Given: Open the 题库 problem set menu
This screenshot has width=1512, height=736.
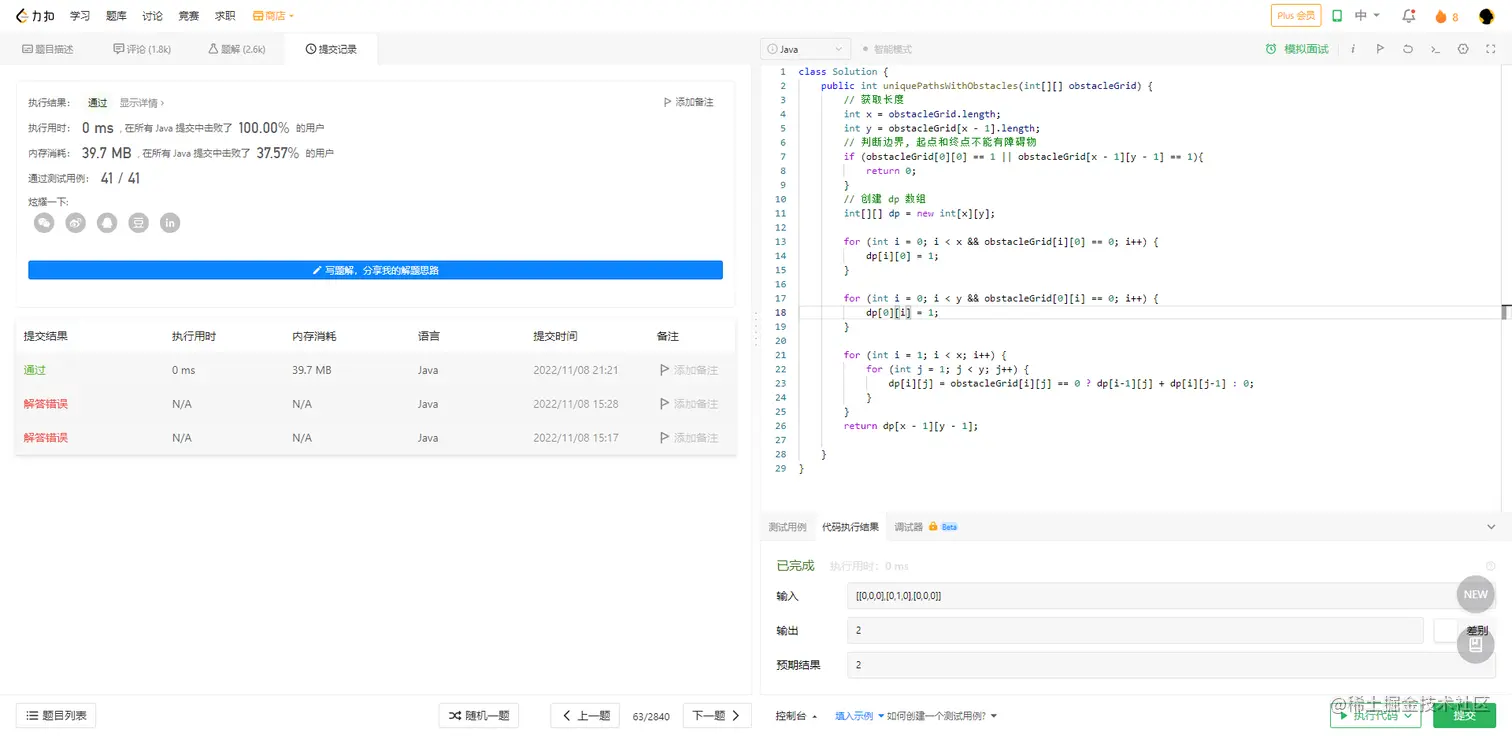Looking at the screenshot, I should click(x=116, y=16).
